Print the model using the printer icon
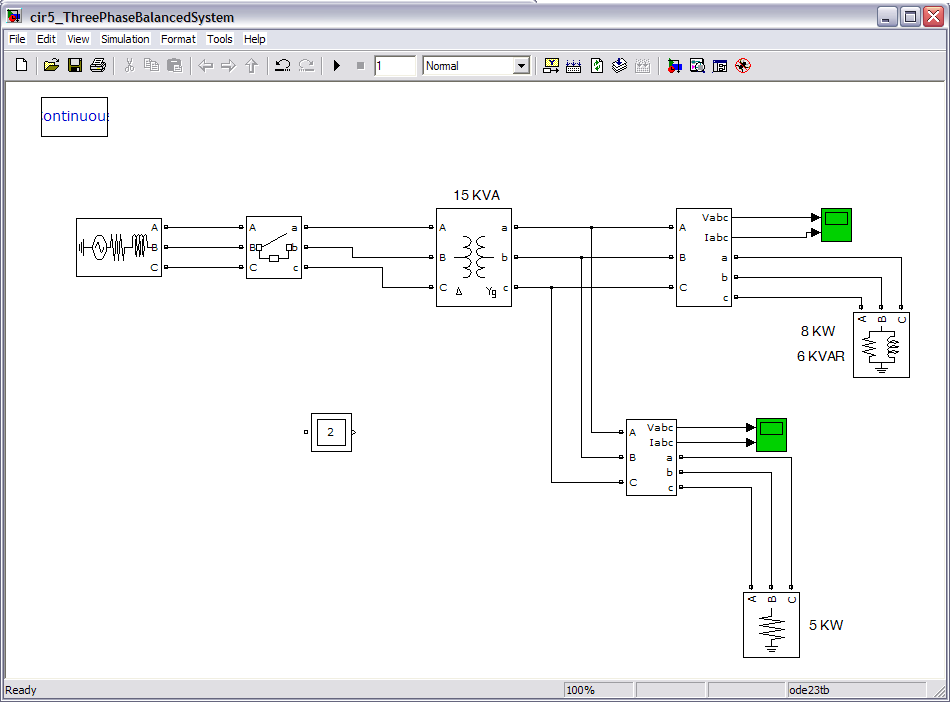950x702 pixels. coord(97,66)
